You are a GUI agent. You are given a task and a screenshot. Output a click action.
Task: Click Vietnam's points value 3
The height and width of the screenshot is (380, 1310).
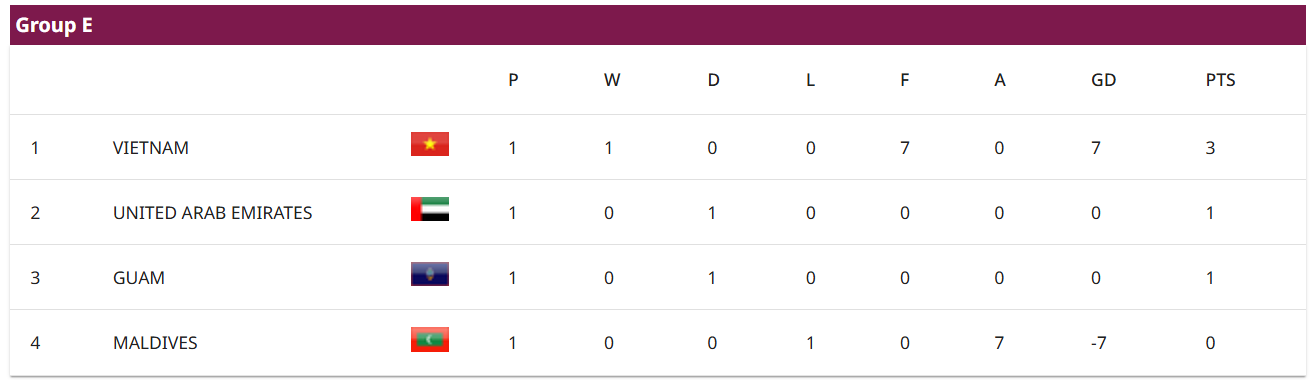pyautogui.click(x=1210, y=148)
